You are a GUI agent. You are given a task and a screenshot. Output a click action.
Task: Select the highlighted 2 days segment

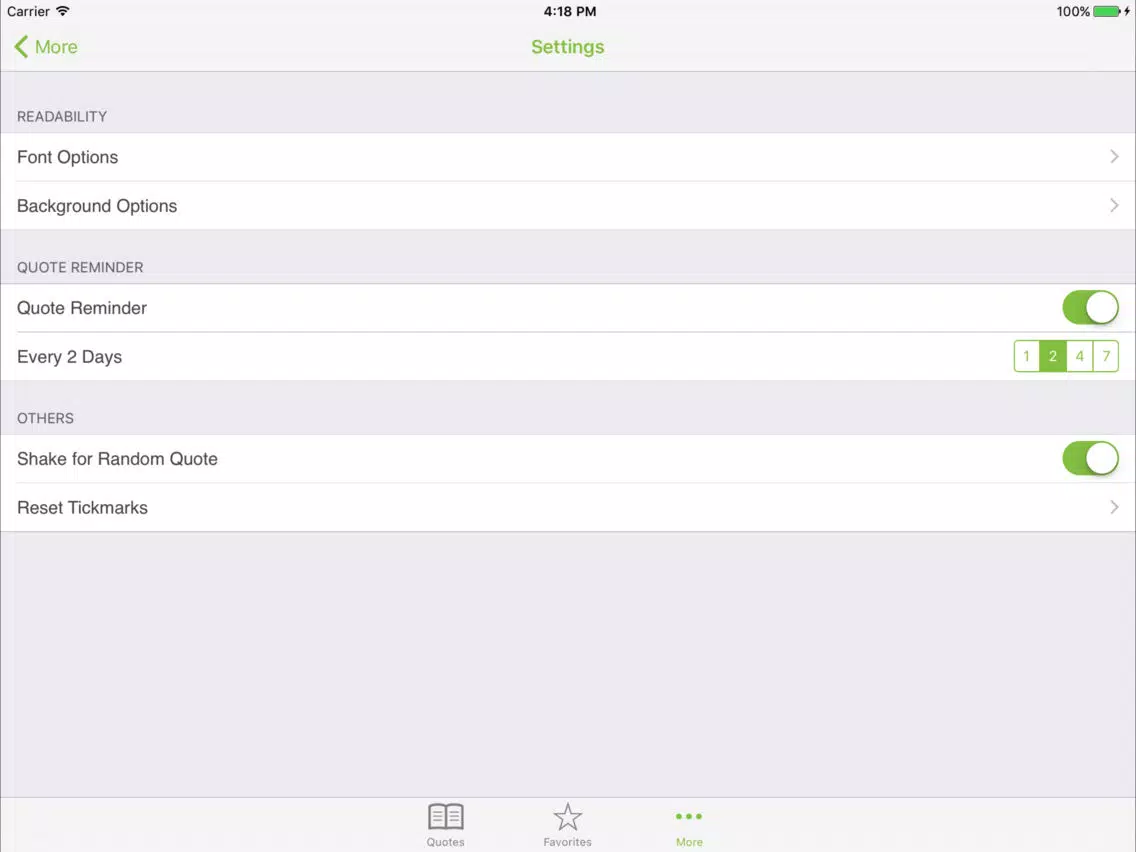point(1053,356)
